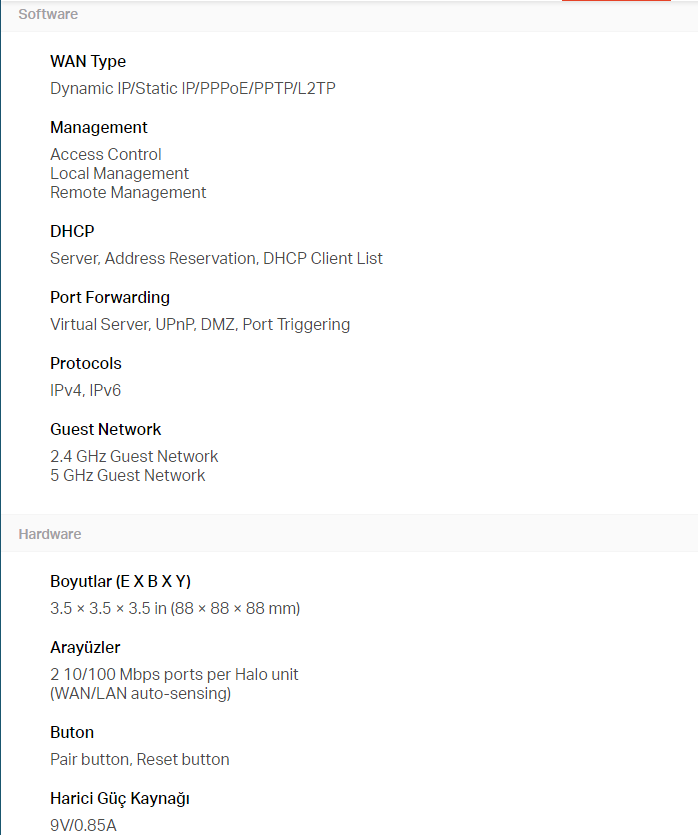This screenshot has width=698, height=835.
Task: Click the Remote Management entry
Action: [128, 192]
